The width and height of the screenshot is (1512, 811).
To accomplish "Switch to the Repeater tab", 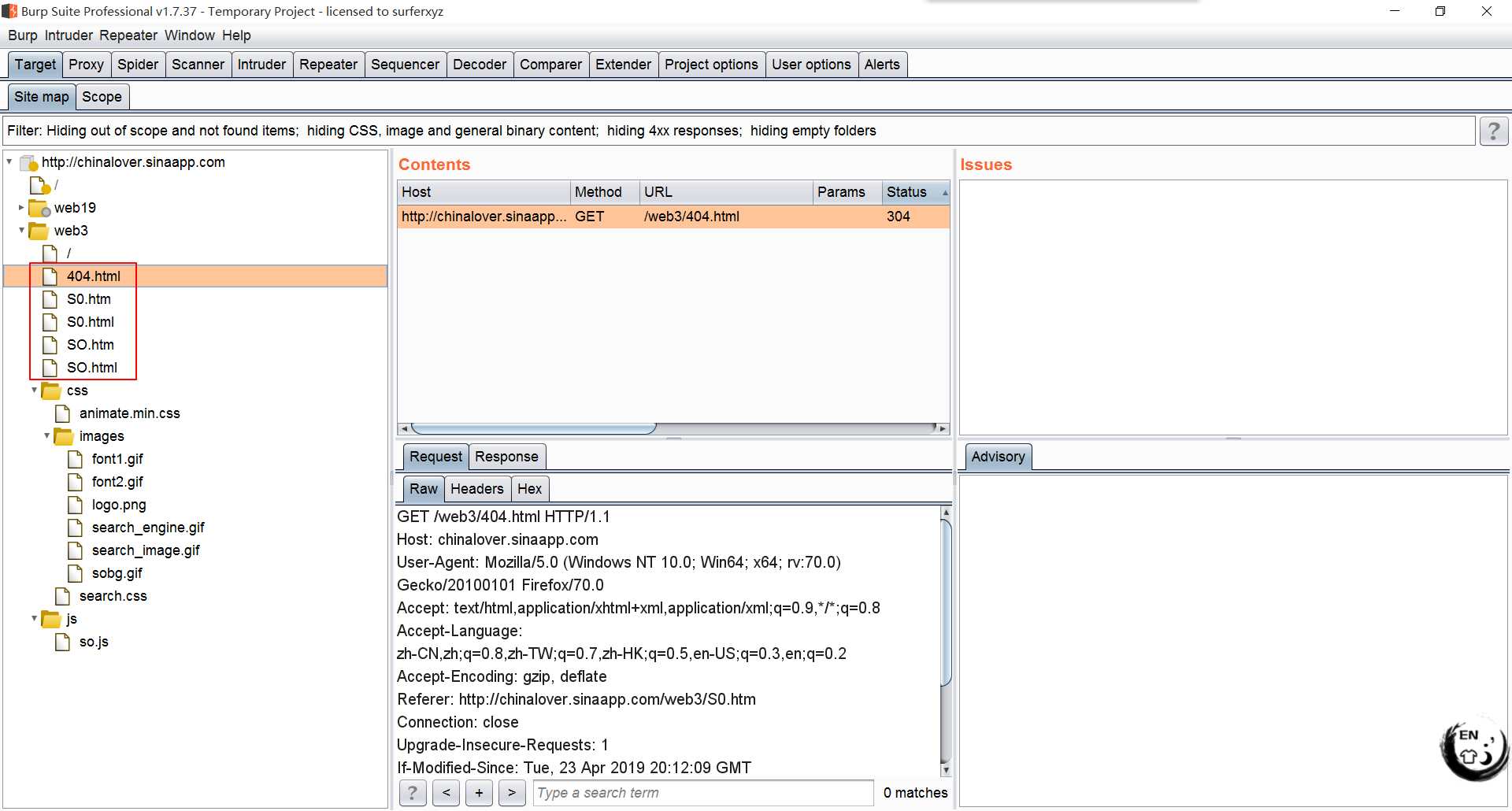I will click(328, 65).
